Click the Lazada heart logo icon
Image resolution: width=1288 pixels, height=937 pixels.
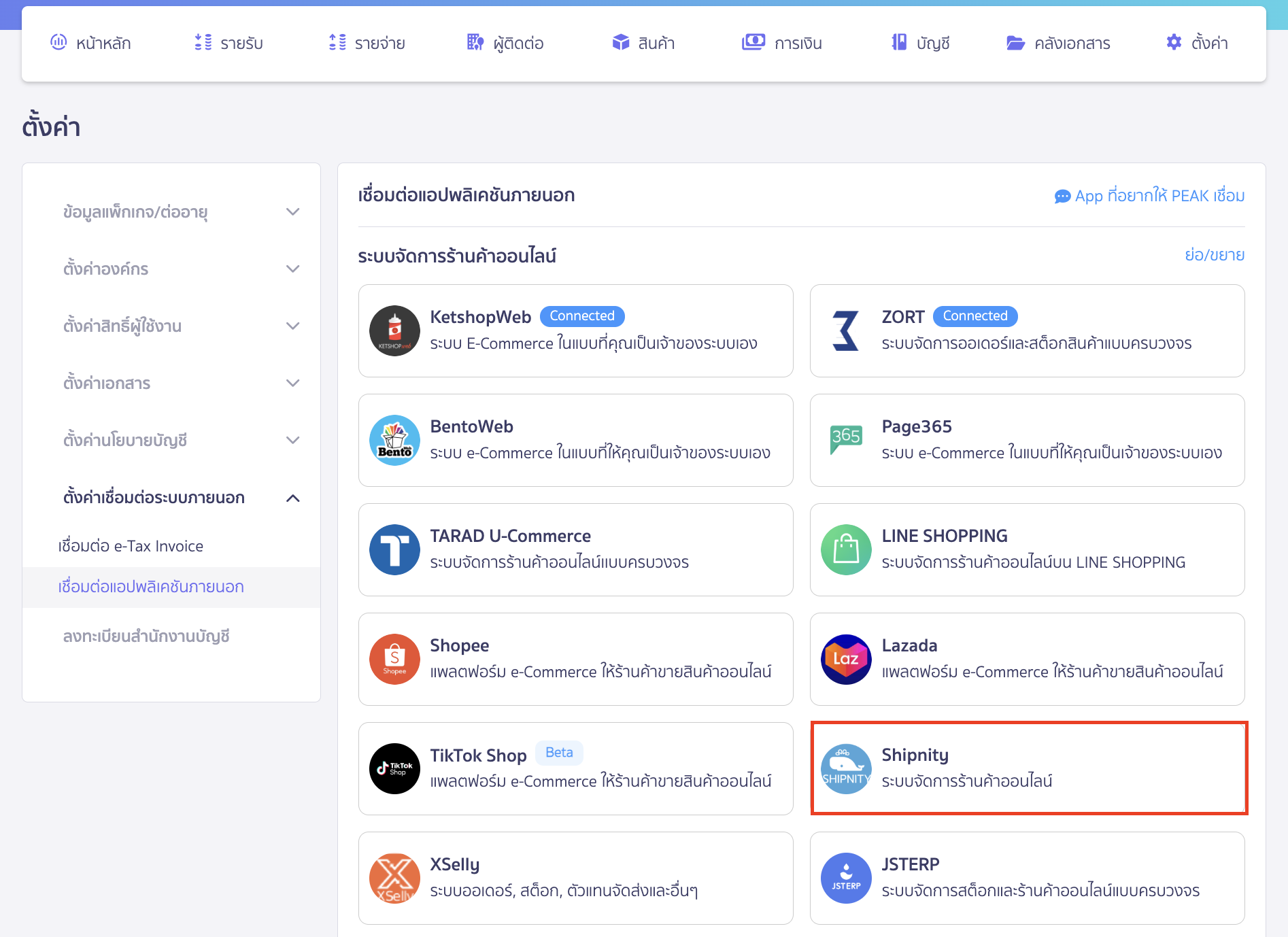click(846, 659)
